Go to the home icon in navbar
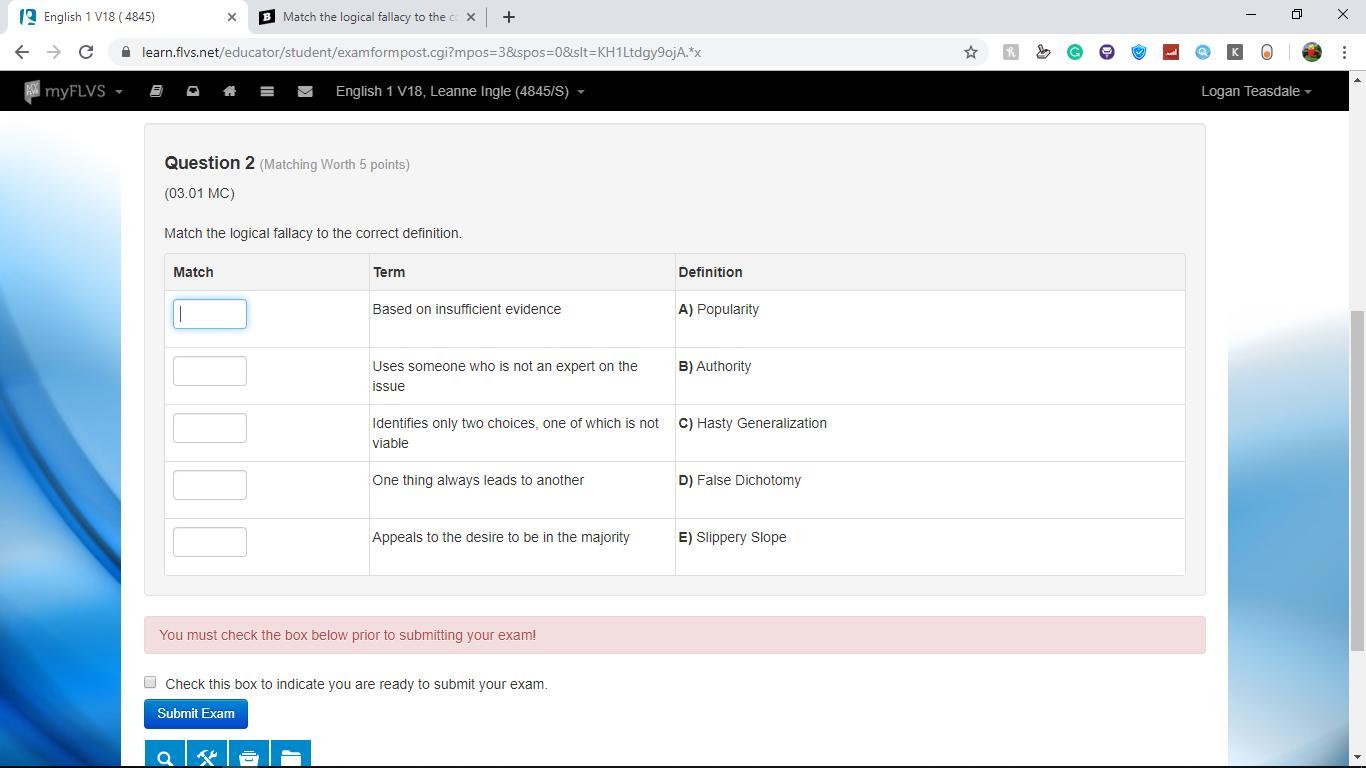This screenshot has width=1366, height=768. (229, 91)
